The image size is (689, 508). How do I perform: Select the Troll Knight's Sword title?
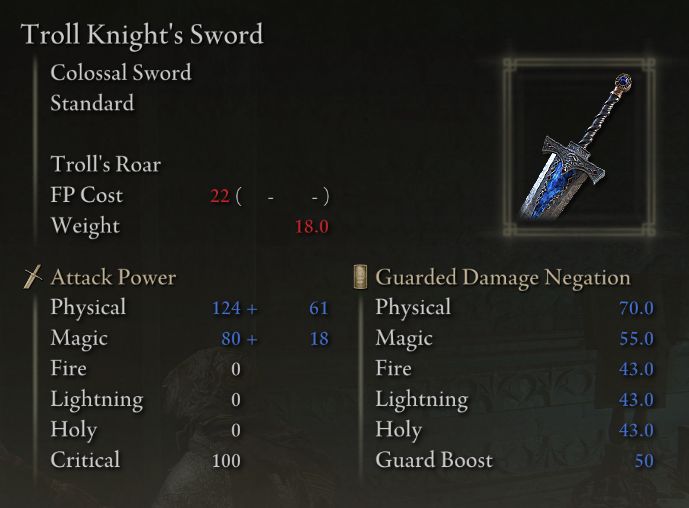[142, 34]
